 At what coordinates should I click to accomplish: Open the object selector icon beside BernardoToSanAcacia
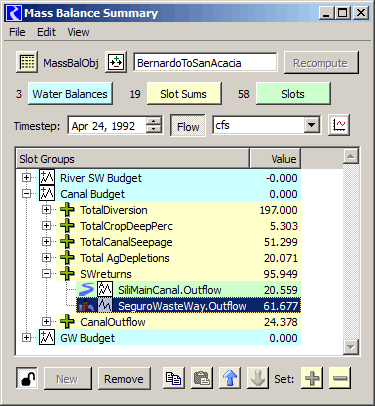tap(116, 62)
